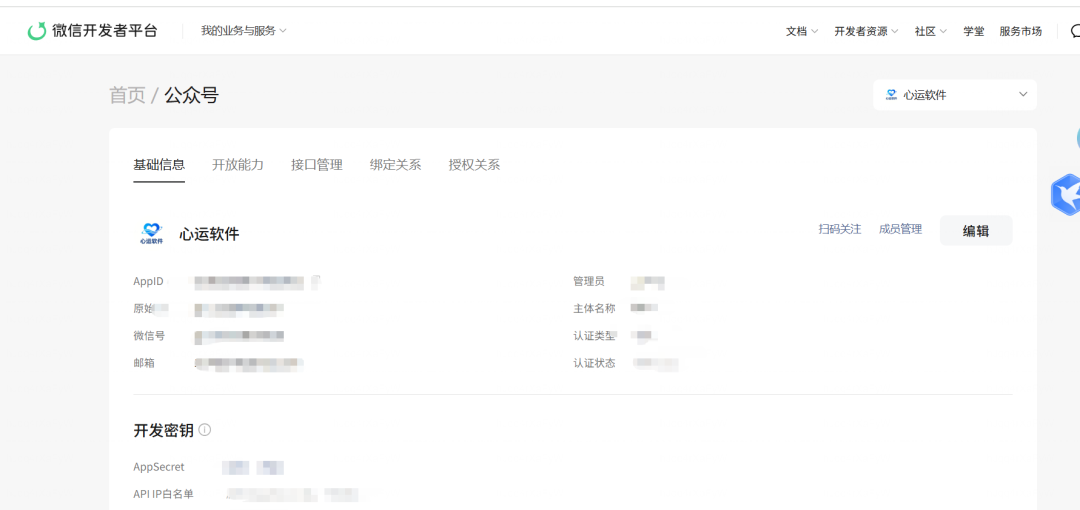Click the 公众号 breadcrumb title
1080x510 pixels.
pos(191,95)
